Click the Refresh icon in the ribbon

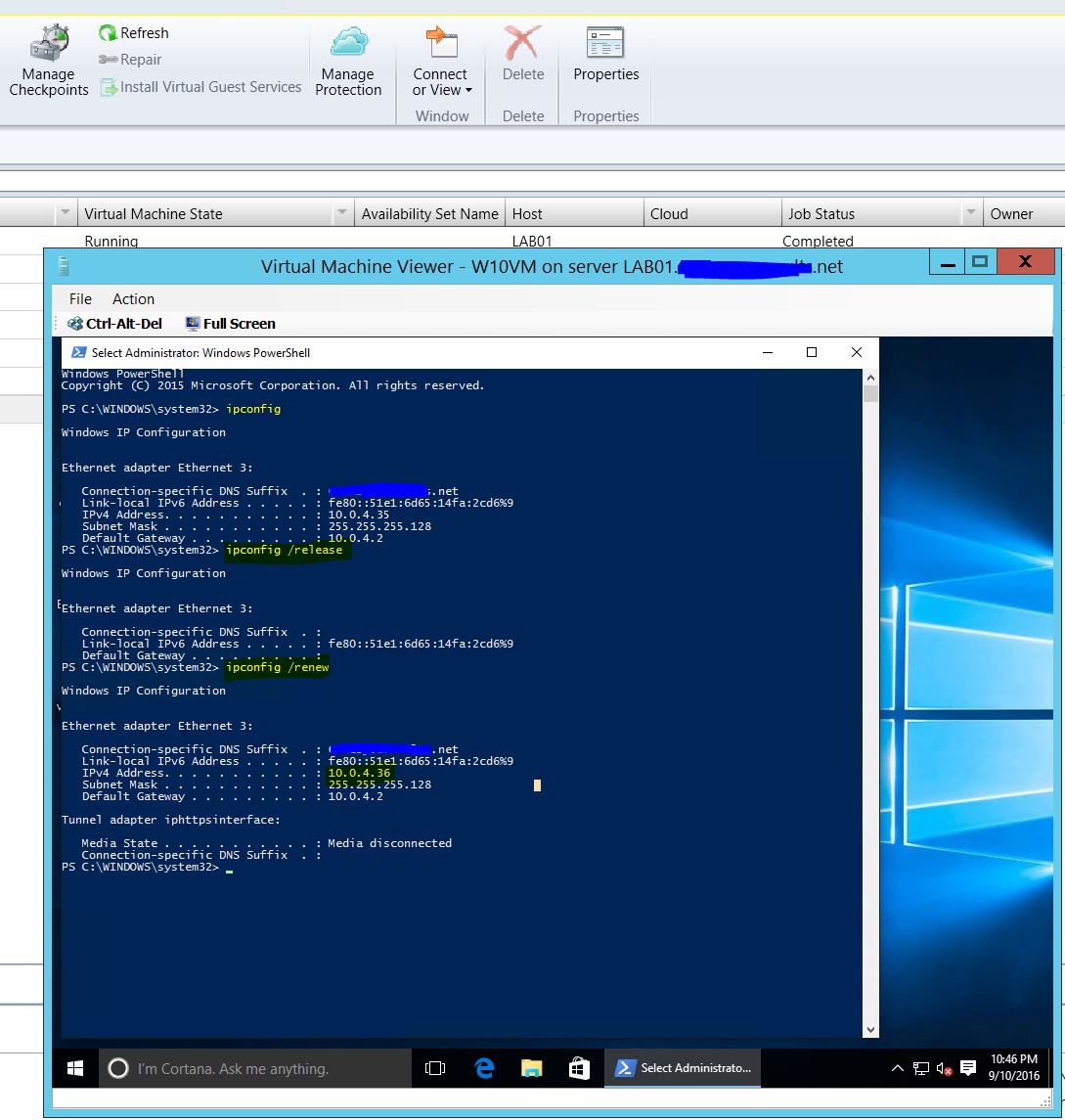[109, 33]
